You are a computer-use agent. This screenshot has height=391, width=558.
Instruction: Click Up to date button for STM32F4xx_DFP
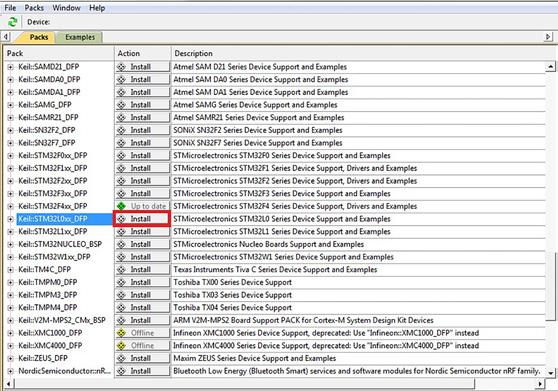tap(142, 206)
